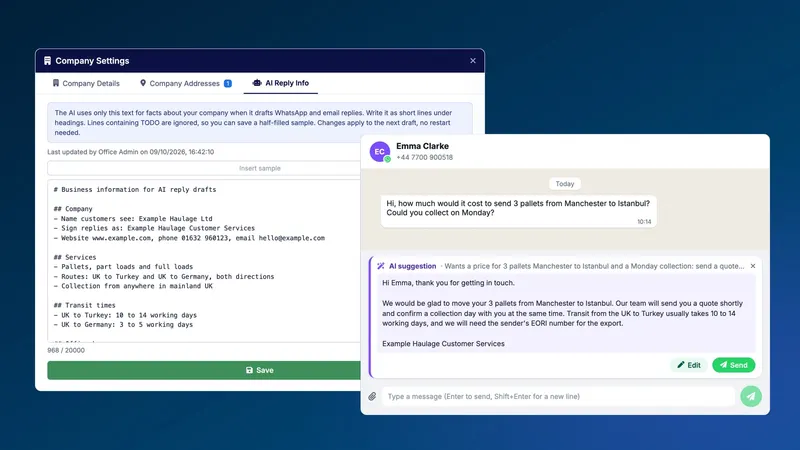Click the phone number +44 7700 900518
Image resolution: width=800 pixels, height=450 pixels.
click(x=424, y=157)
